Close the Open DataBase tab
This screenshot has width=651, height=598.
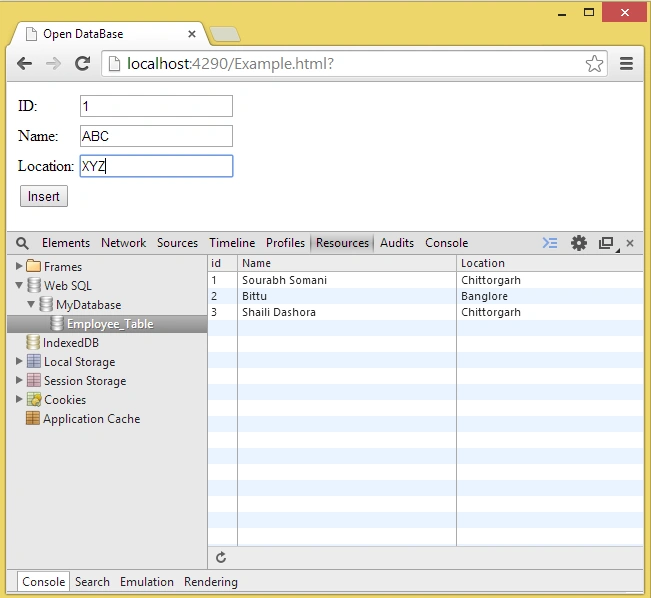(192, 34)
